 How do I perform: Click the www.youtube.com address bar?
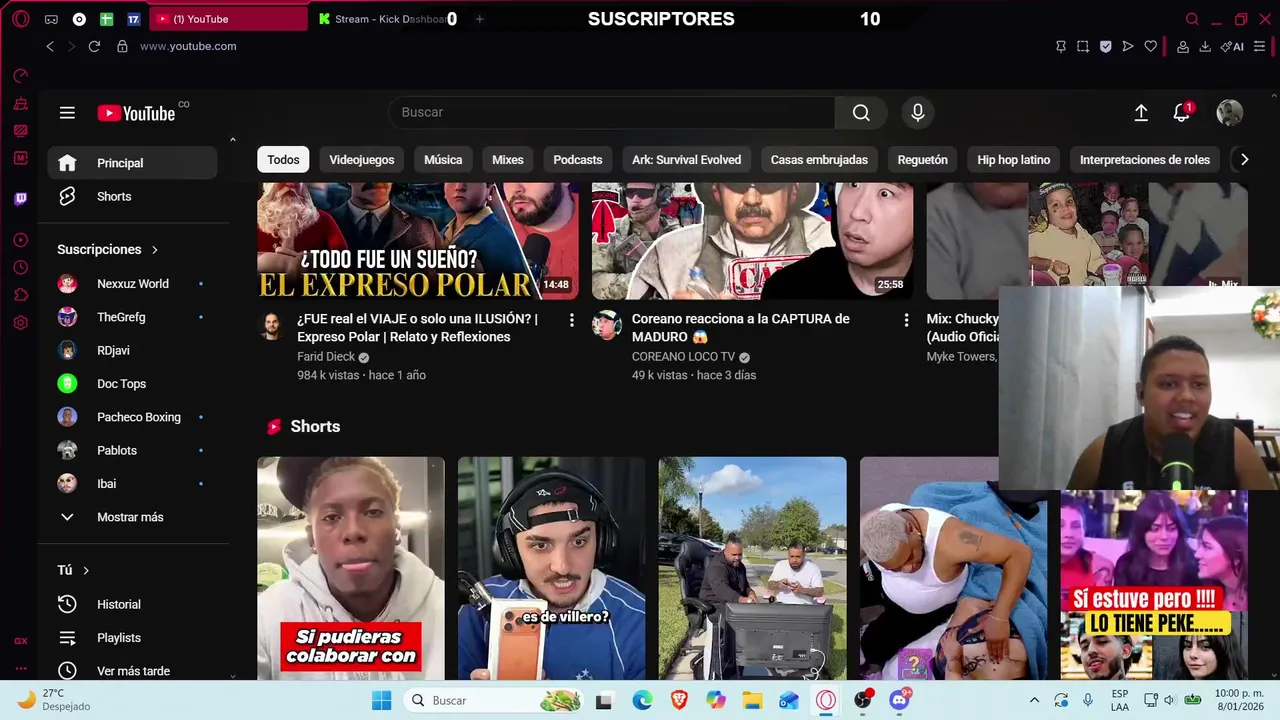coord(188,46)
